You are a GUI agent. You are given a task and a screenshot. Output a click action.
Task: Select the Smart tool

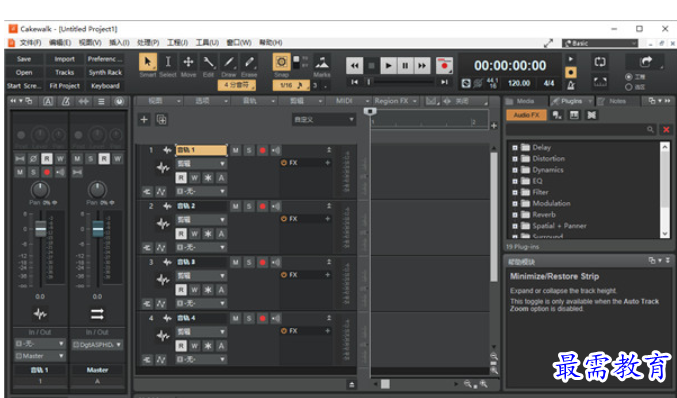[x=148, y=62]
